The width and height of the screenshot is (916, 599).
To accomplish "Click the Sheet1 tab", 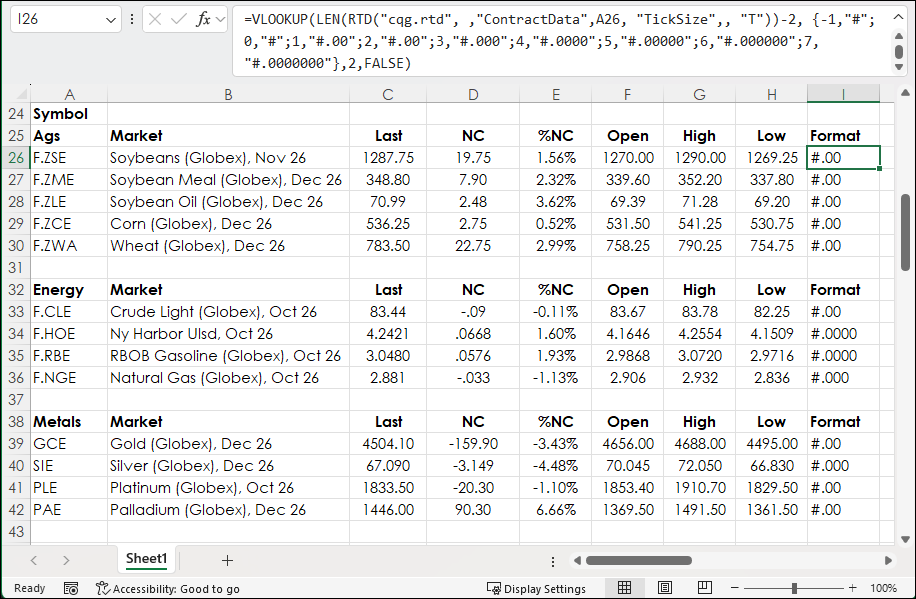I will coord(147,559).
